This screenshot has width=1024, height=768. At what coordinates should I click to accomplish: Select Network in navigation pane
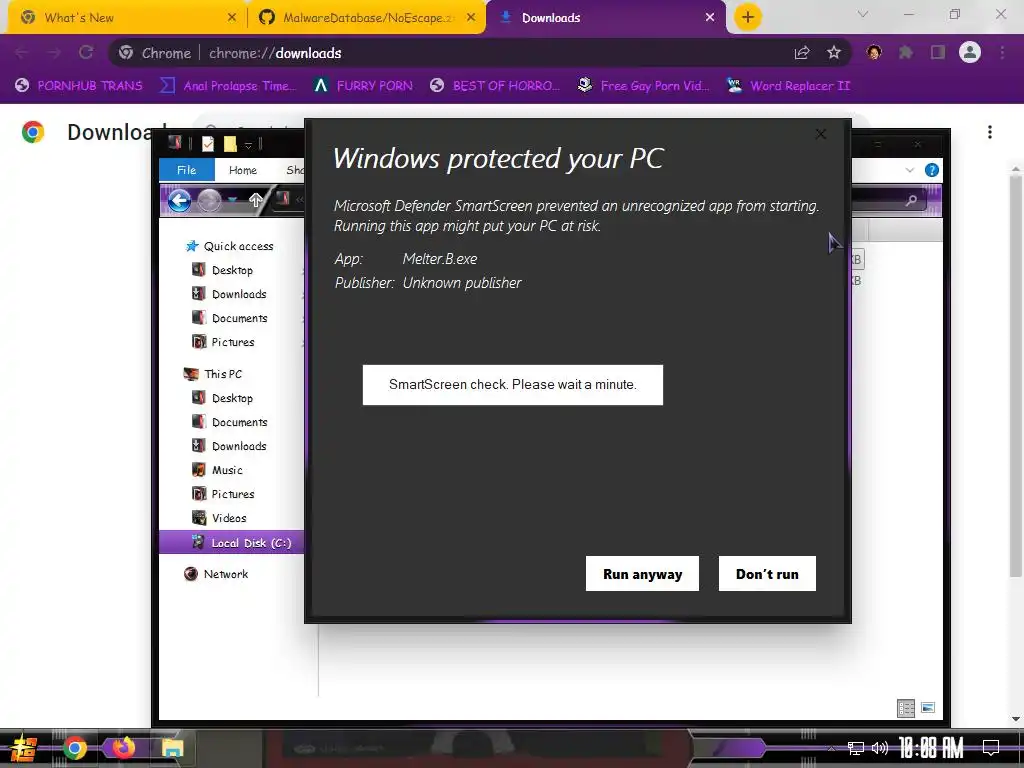(x=216, y=574)
